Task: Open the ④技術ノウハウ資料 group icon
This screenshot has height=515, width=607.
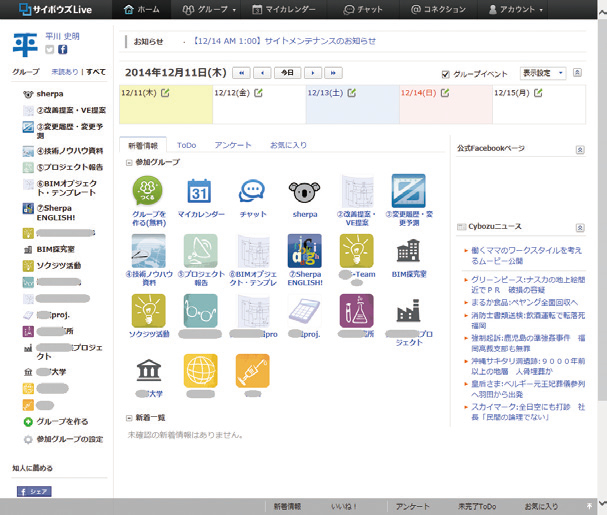Action: point(148,251)
